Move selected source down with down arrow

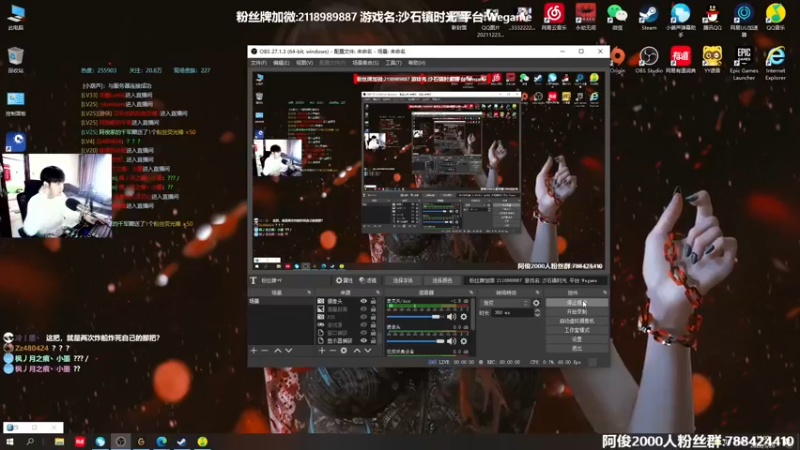(368, 351)
